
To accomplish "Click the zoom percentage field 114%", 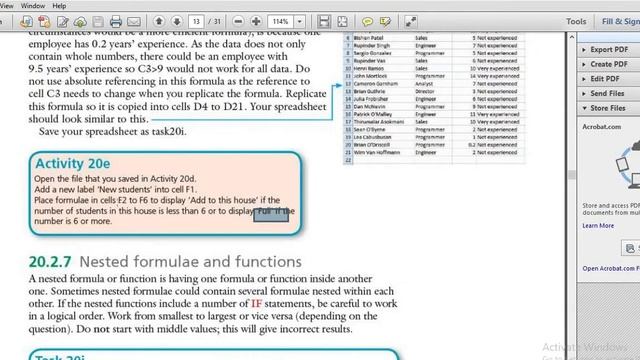I will [280, 21].
